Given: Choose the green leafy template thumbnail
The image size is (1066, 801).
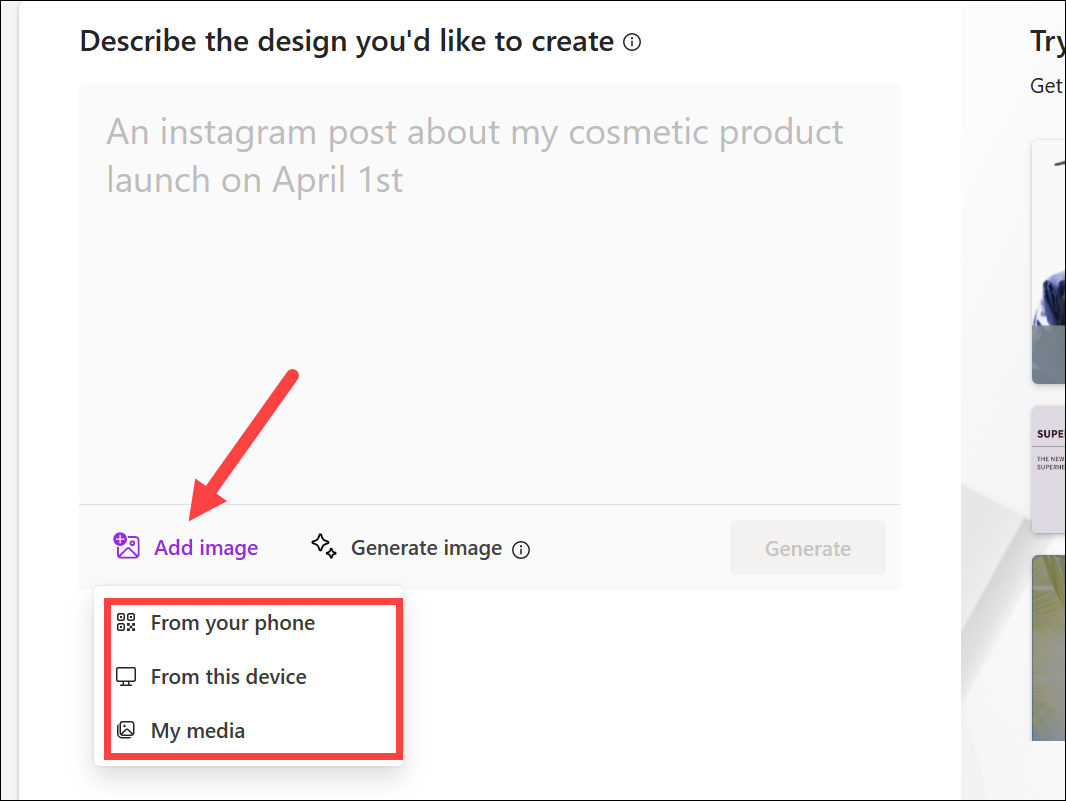Looking at the screenshot, I should [x=1048, y=647].
